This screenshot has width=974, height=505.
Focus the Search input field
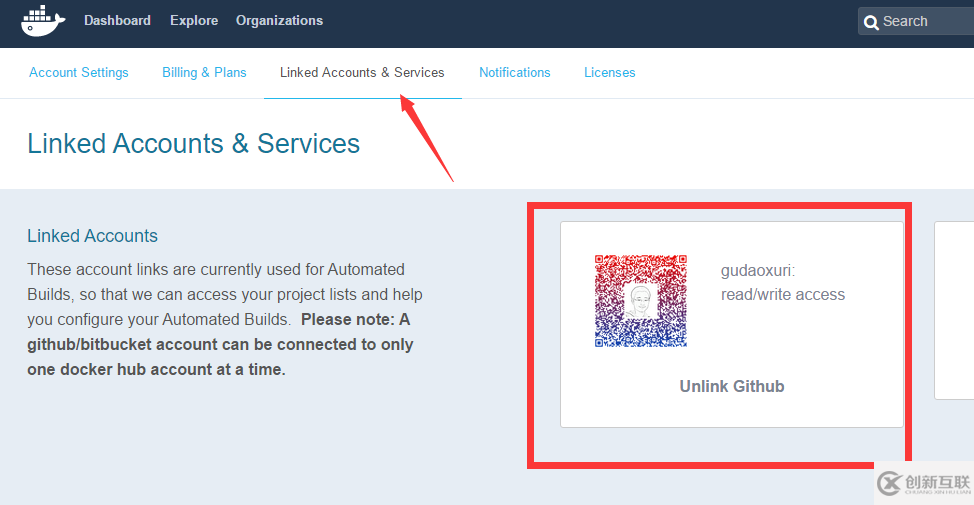point(916,21)
